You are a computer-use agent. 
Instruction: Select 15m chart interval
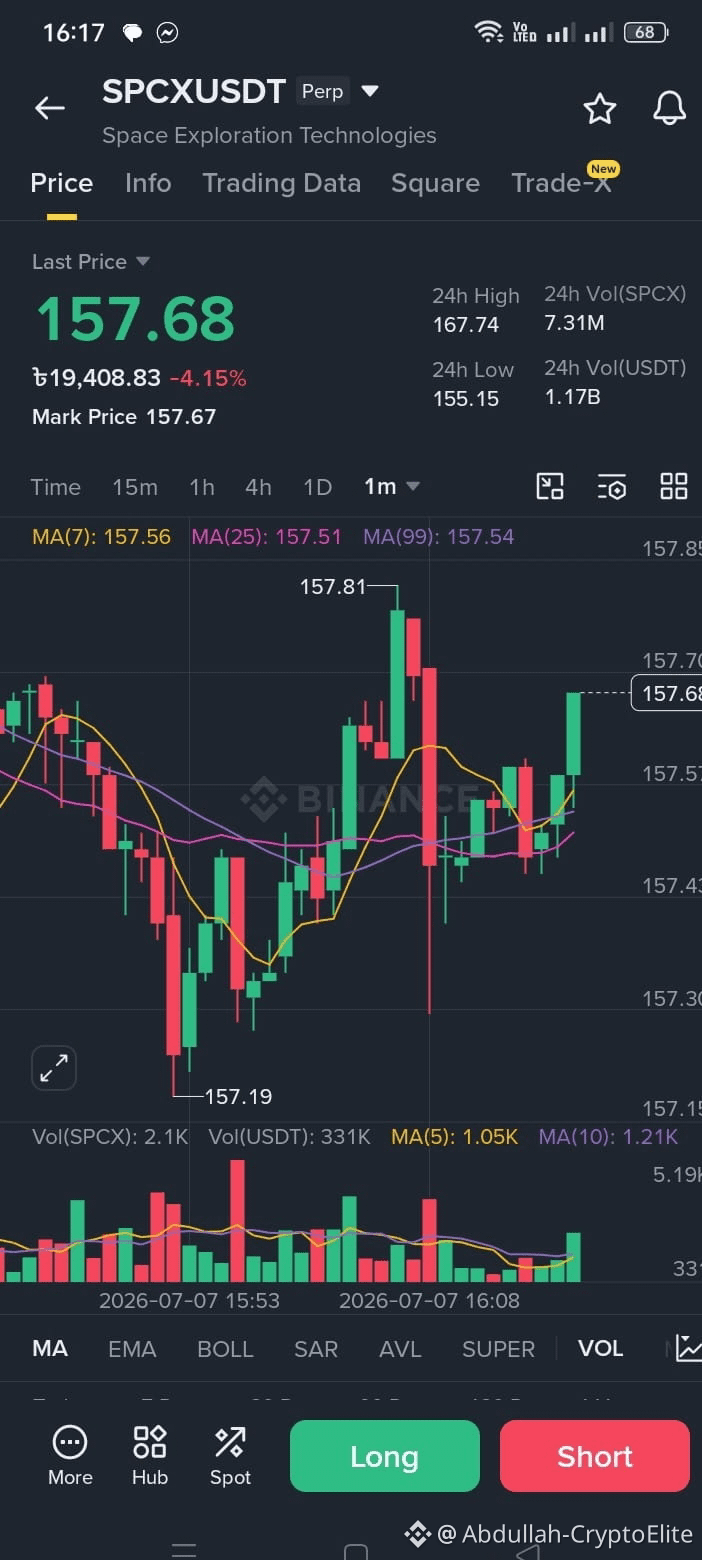tap(135, 487)
